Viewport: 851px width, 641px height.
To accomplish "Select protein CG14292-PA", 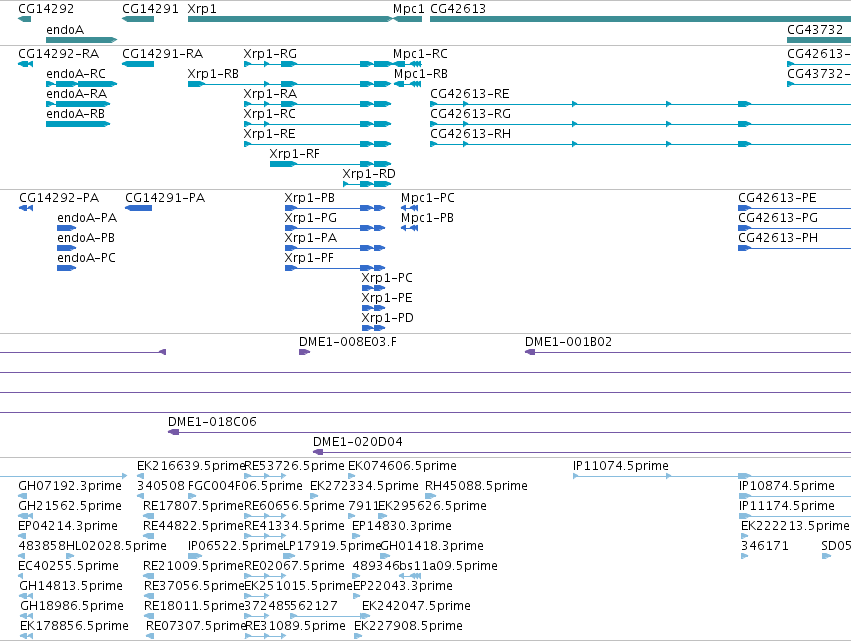I will click(59, 198).
